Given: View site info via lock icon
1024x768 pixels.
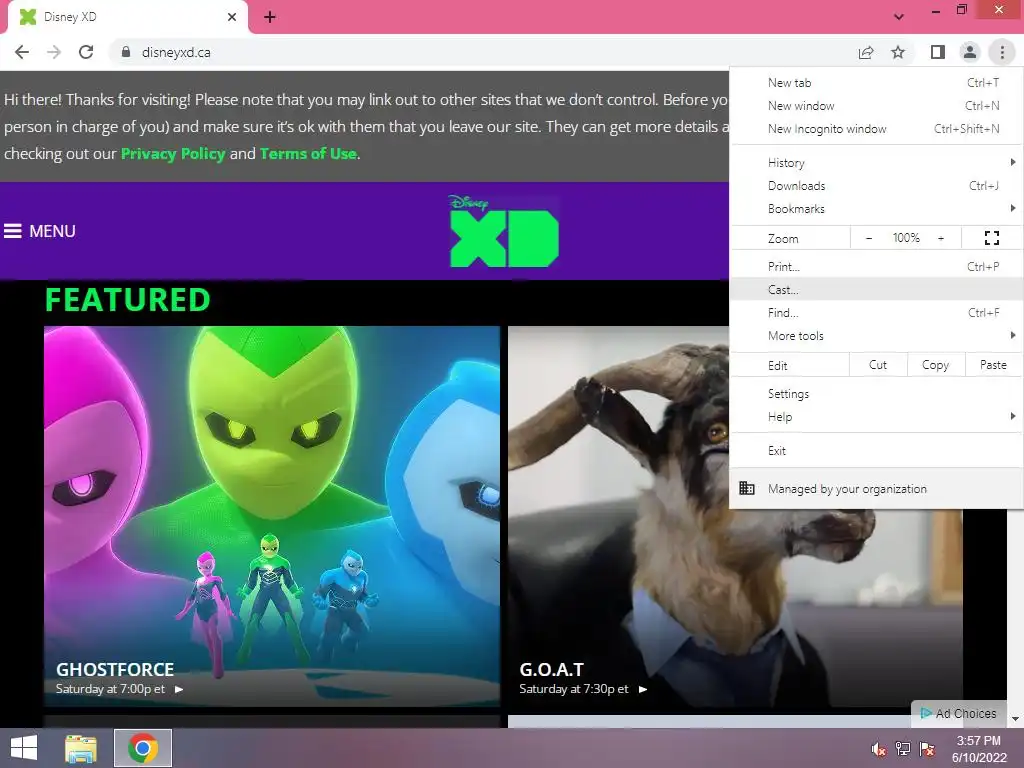Looking at the screenshot, I should click(x=126, y=52).
